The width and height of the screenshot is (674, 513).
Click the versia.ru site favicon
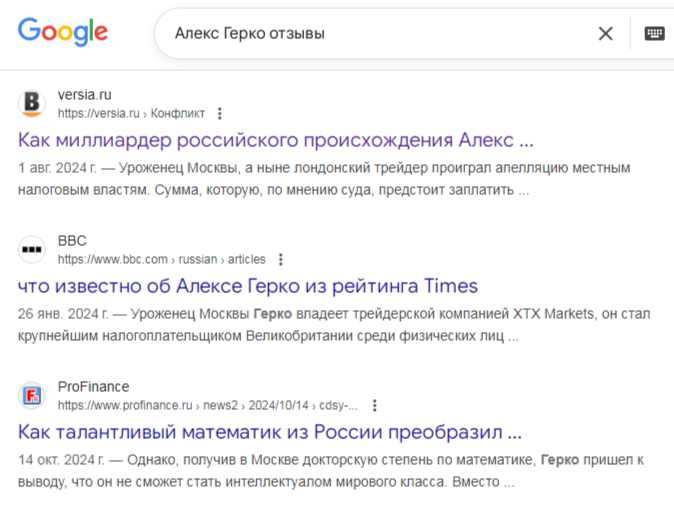[32, 103]
